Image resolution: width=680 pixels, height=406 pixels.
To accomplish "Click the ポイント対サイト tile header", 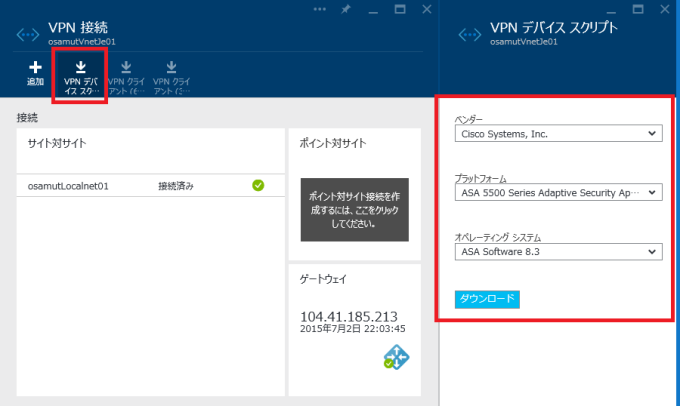I will click(333, 143).
